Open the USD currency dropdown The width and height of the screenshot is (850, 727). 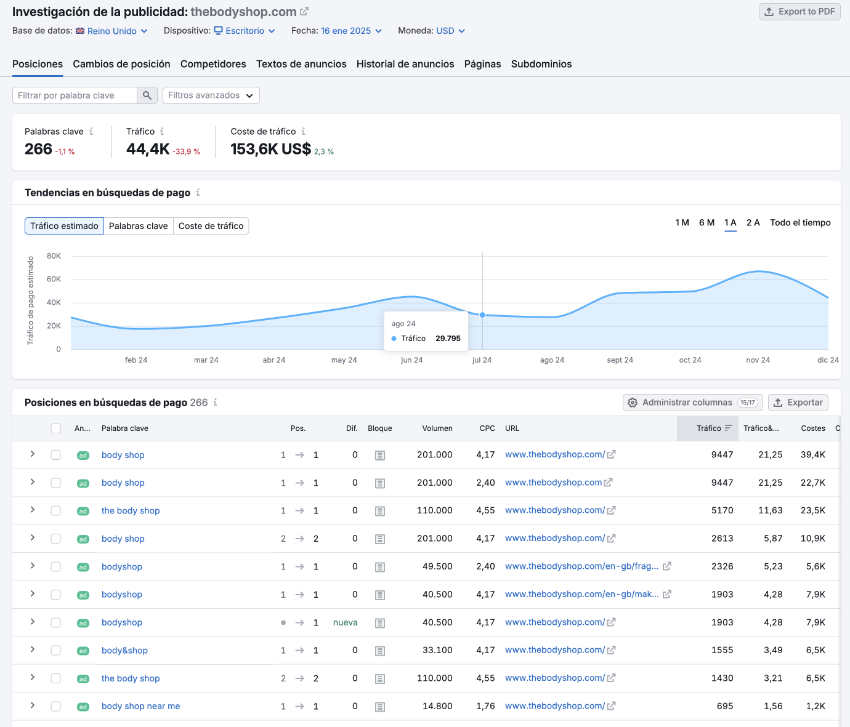[x=450, y=31]
